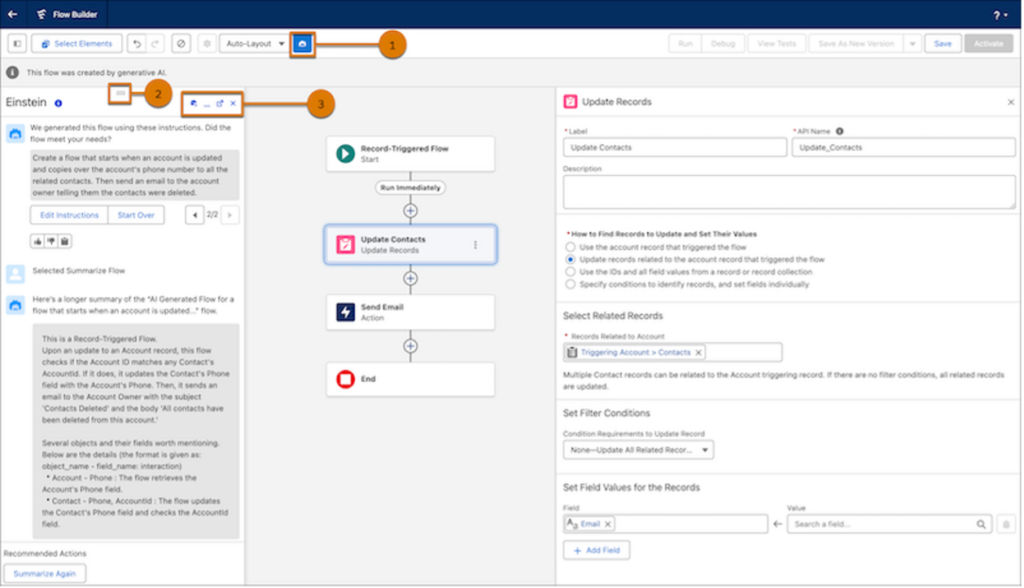Minimize the Einstein panel
The width and height of the screenshot is (1024, 588).
(x=206, y=104)
